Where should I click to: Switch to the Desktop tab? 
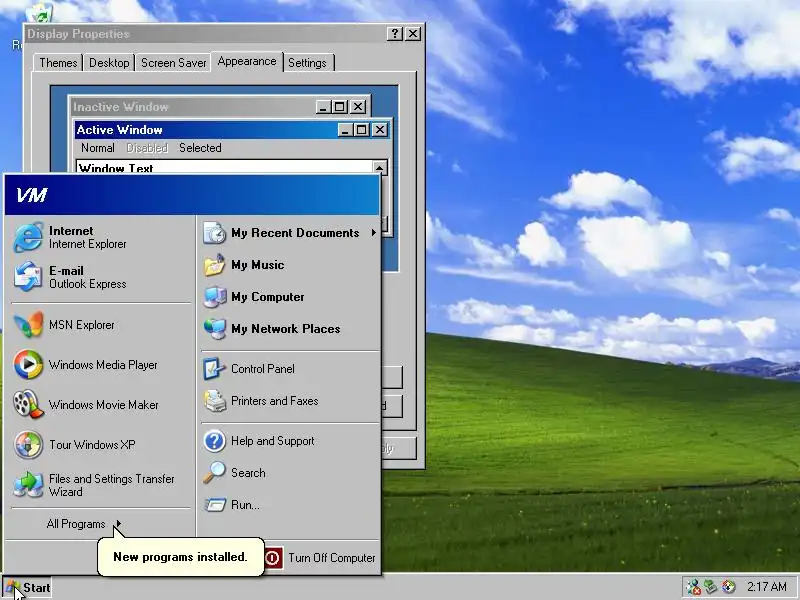coord(109,63)
